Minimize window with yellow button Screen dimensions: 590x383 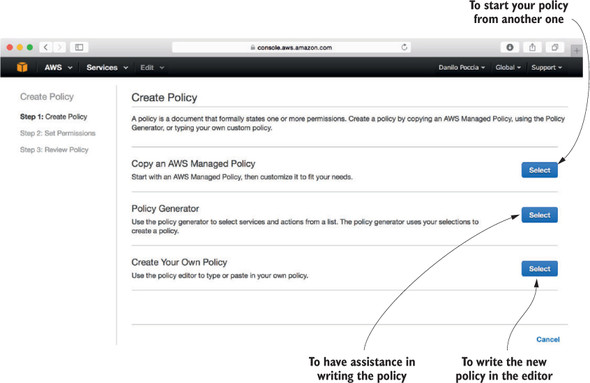20,47
